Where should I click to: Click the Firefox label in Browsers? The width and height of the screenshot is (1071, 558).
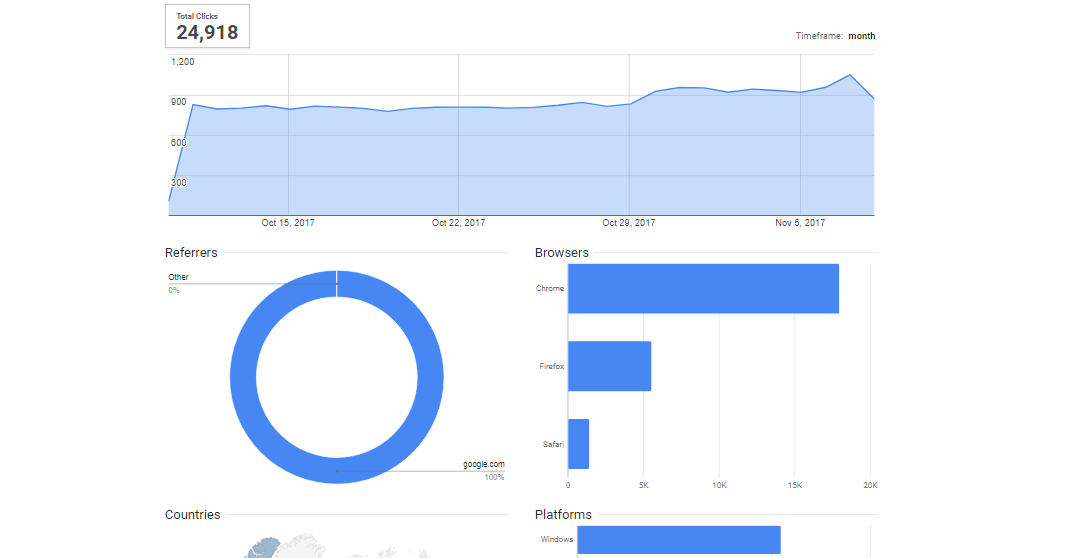[x=552, y=367]
